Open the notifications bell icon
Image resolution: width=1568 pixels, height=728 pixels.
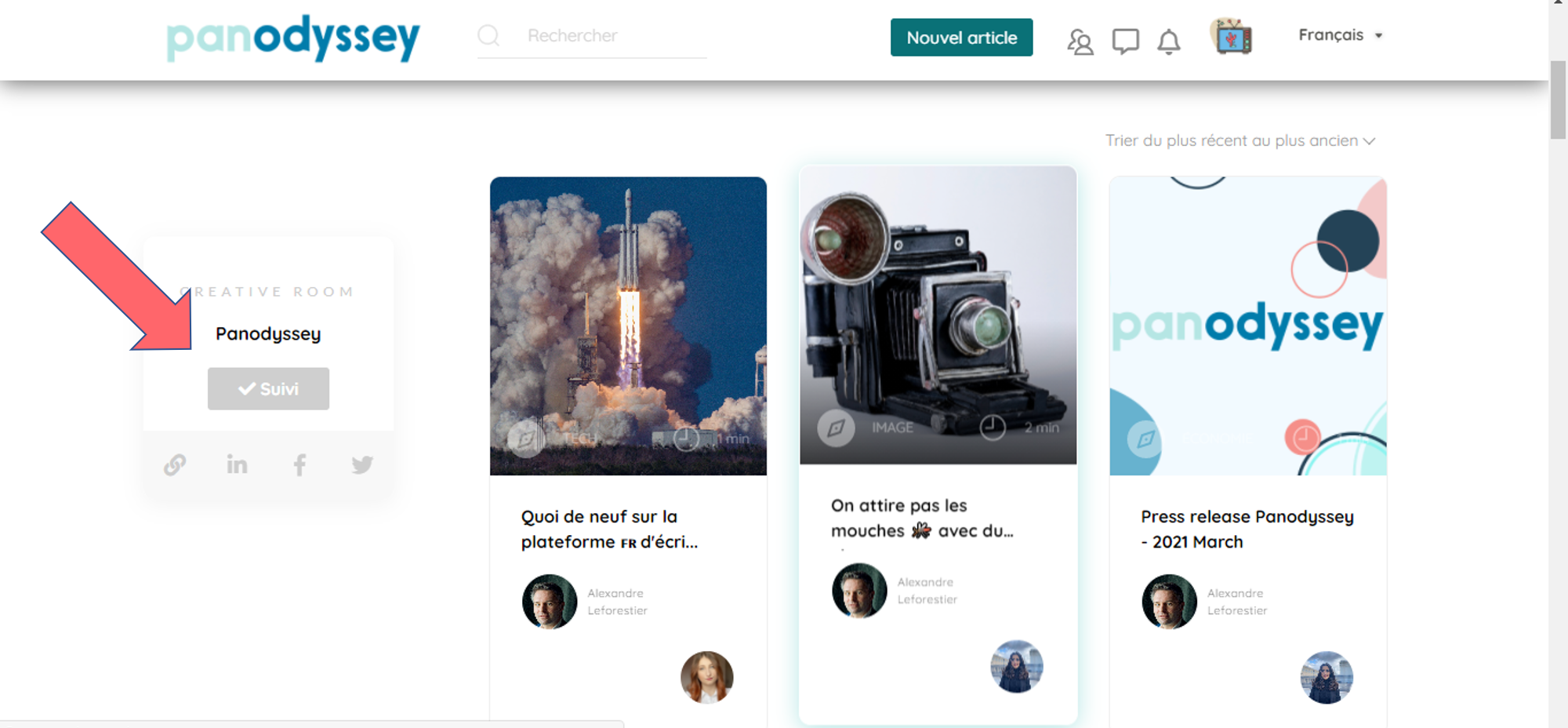pyautogui.click(x=1168, y=42)
